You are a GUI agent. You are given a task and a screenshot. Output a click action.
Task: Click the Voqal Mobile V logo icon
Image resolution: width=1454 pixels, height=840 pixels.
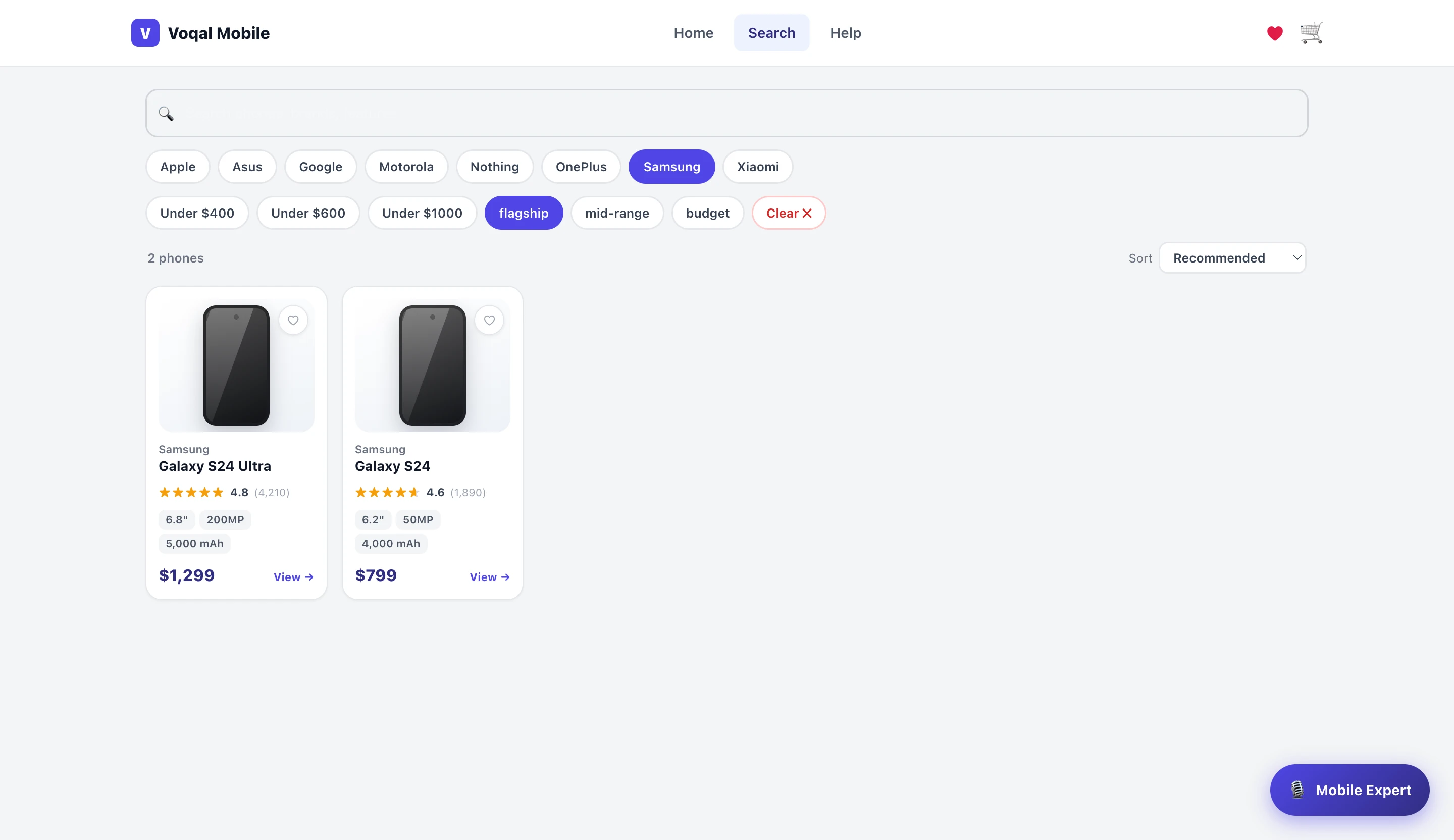145,33
